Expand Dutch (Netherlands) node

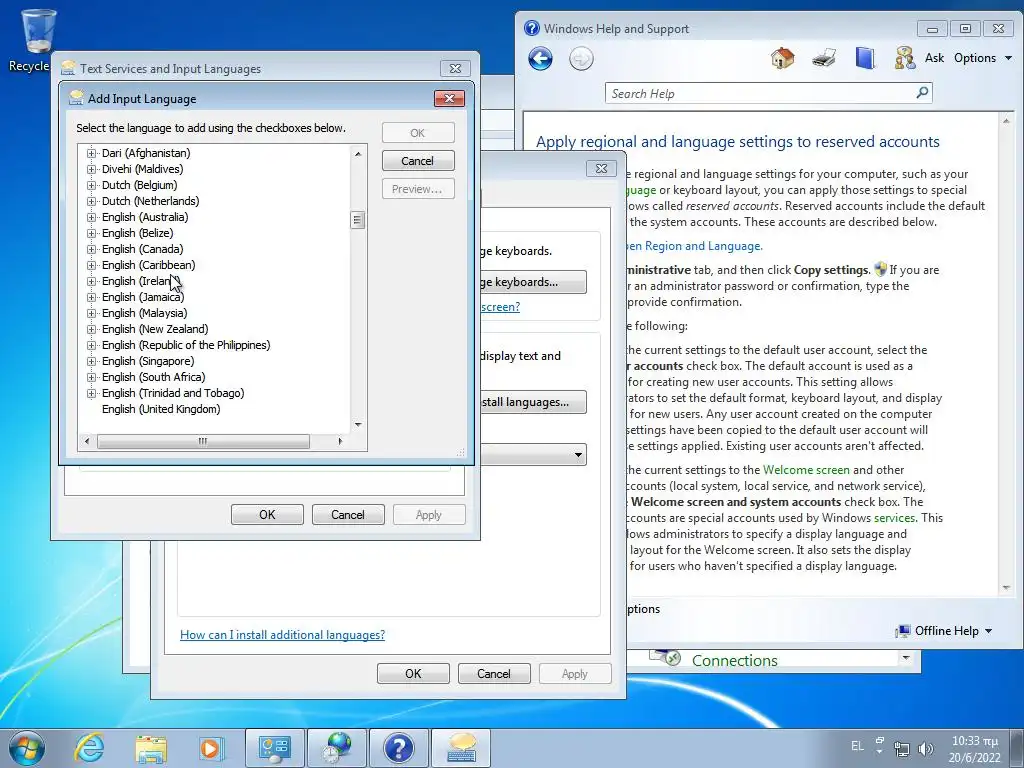[x=91, y=201]
